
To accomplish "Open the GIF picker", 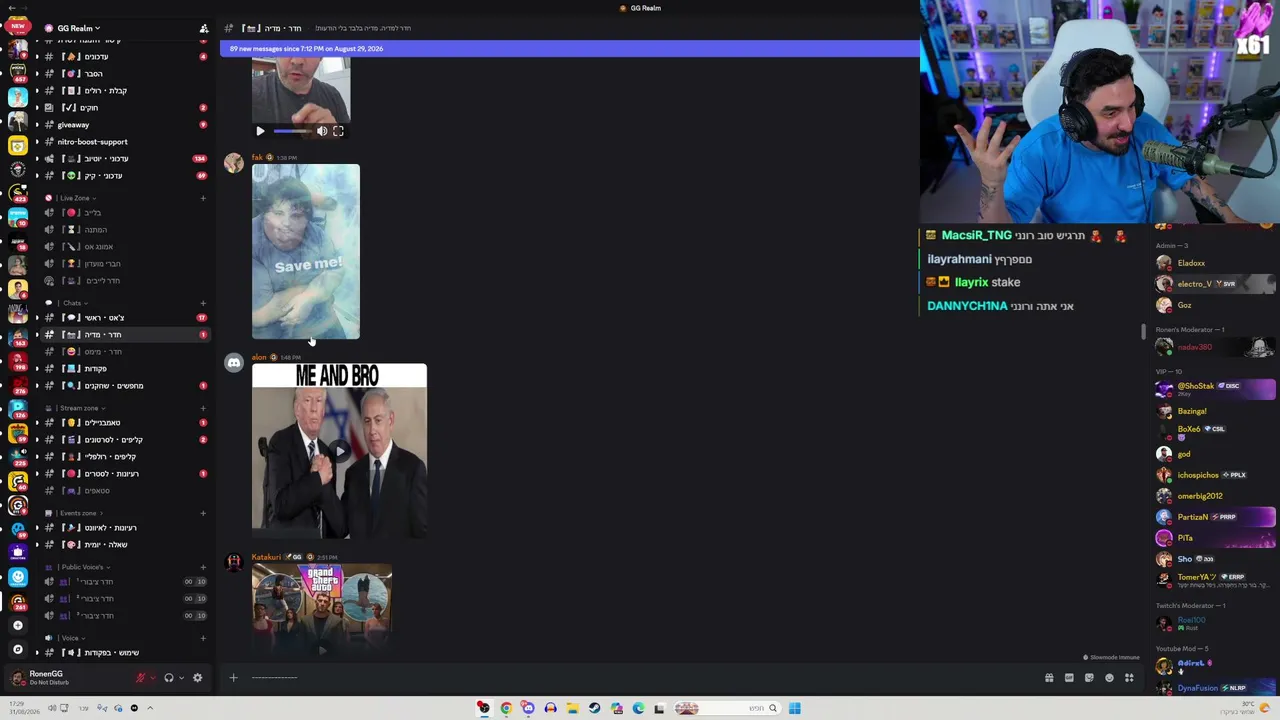I will click(x=1069, y=678).
